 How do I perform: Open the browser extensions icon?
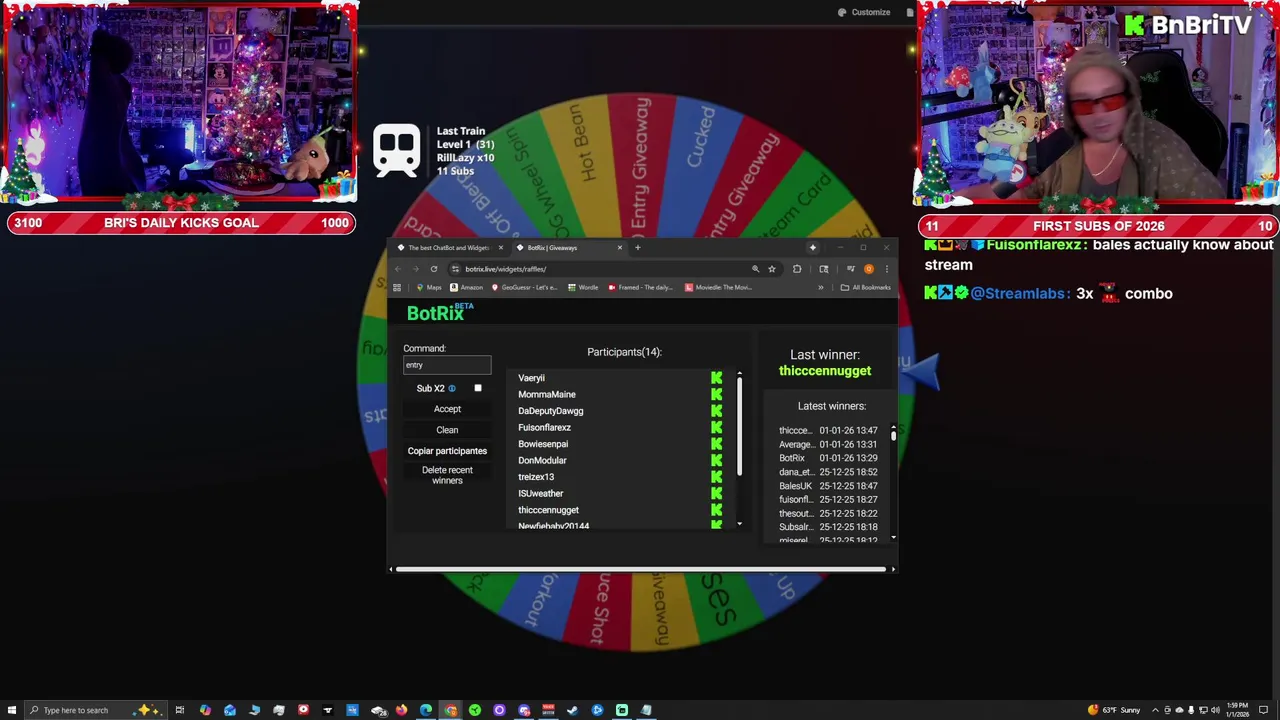point(797,269)
